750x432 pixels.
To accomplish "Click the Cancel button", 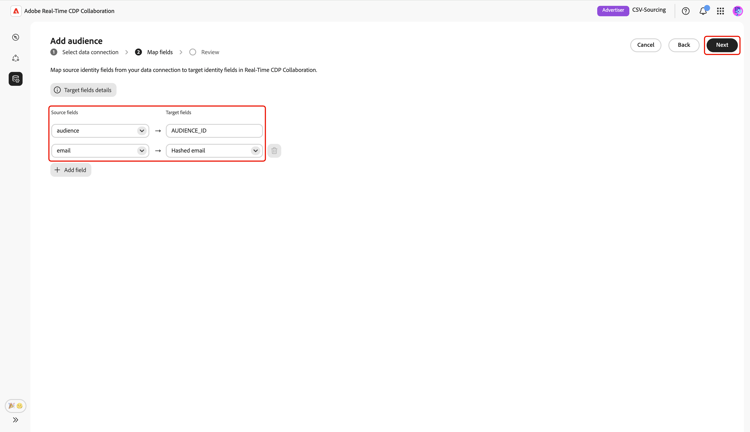I will 645,45.
